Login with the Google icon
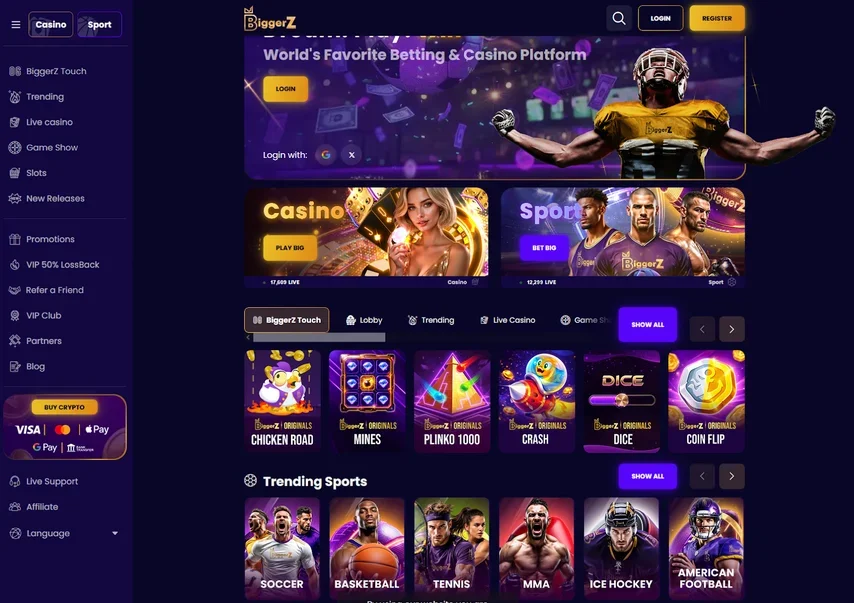Screen dimensions: 854x603 coord(326,155)
